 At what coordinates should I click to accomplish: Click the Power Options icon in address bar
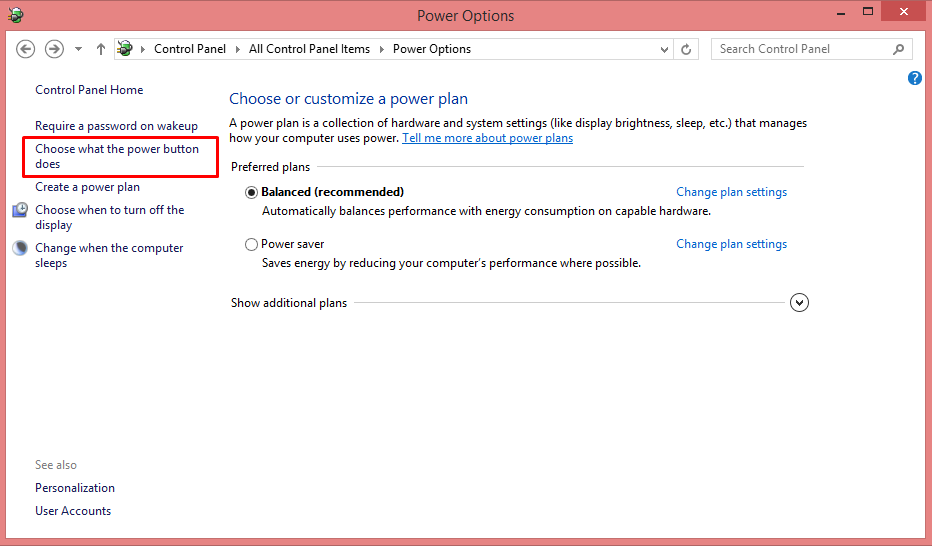125,49
